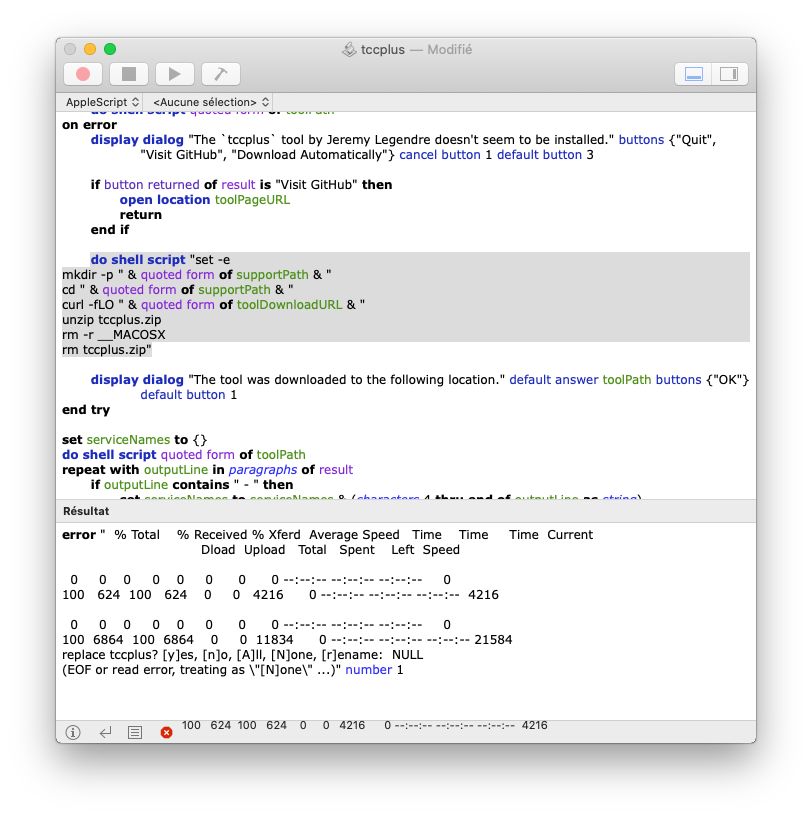Click 'replace tccplus?' line in result

pyautogui.click(x=242, y=655)
